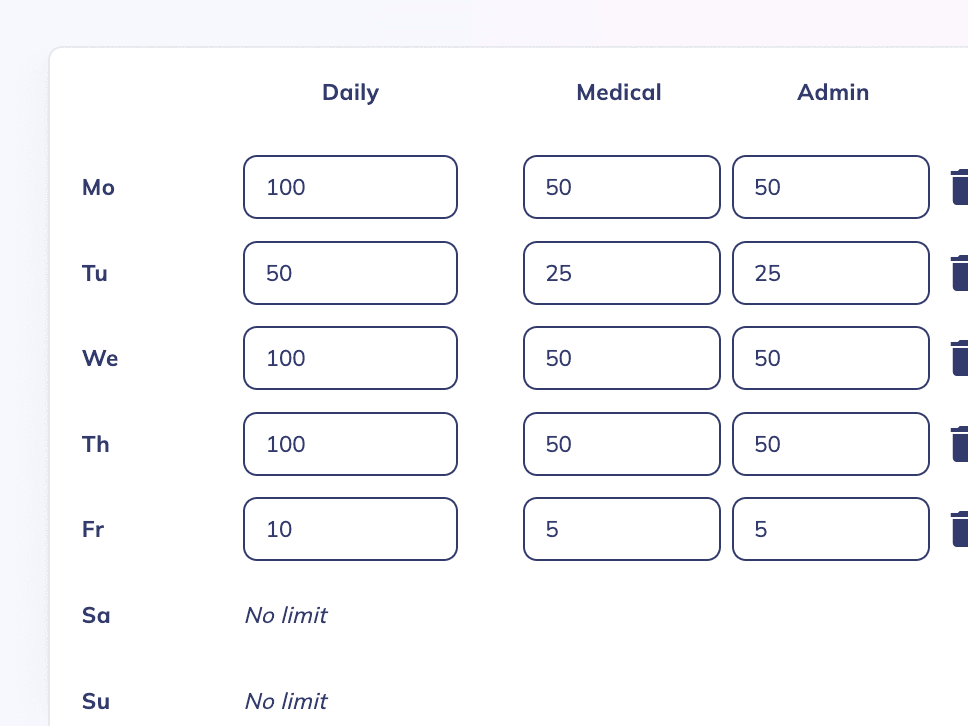Screen dimensions: 968x726
Task: Click Wednesday's Medical limit input
Action: coord(621,358)
